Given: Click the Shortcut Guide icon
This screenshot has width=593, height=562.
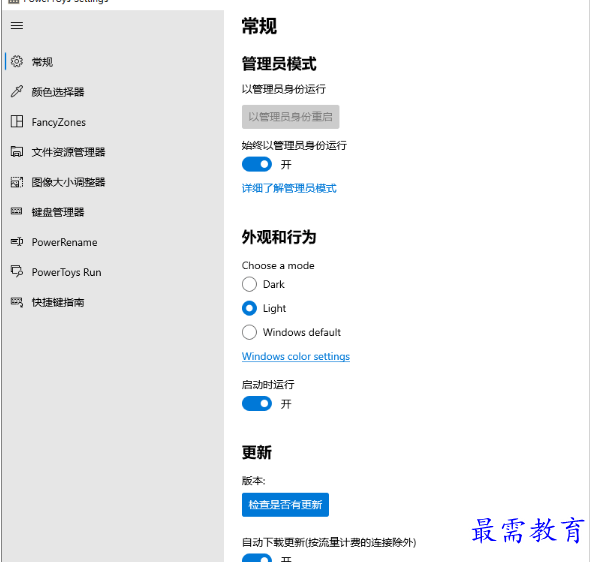Looking at the screenshot, I should click(17, 301).
